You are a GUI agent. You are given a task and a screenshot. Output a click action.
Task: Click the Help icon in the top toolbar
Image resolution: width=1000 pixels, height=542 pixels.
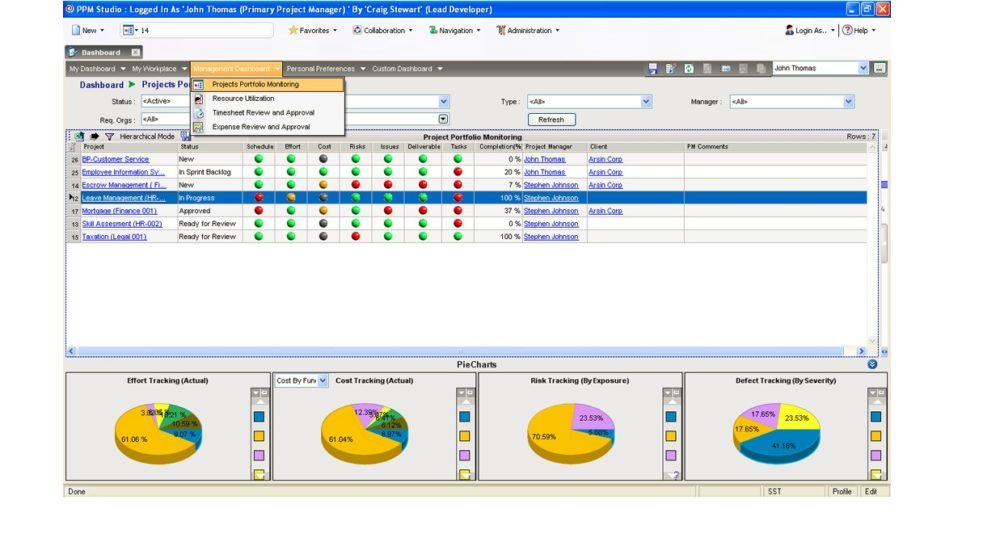tap(847, 31)
